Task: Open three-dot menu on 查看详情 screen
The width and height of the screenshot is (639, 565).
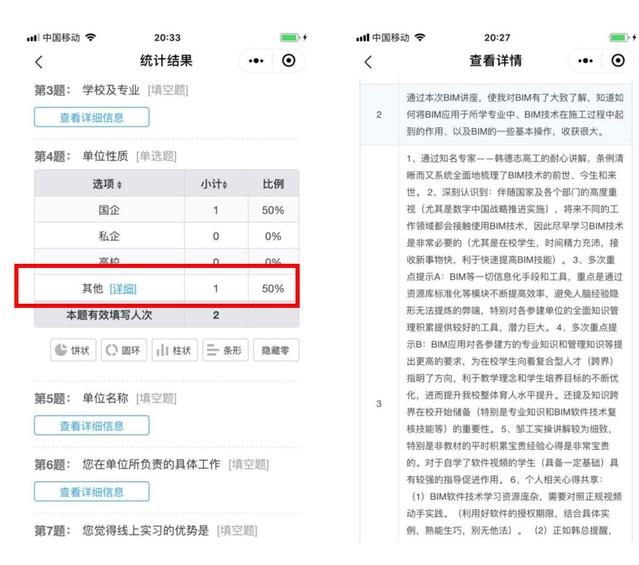Action: point(585,61)
